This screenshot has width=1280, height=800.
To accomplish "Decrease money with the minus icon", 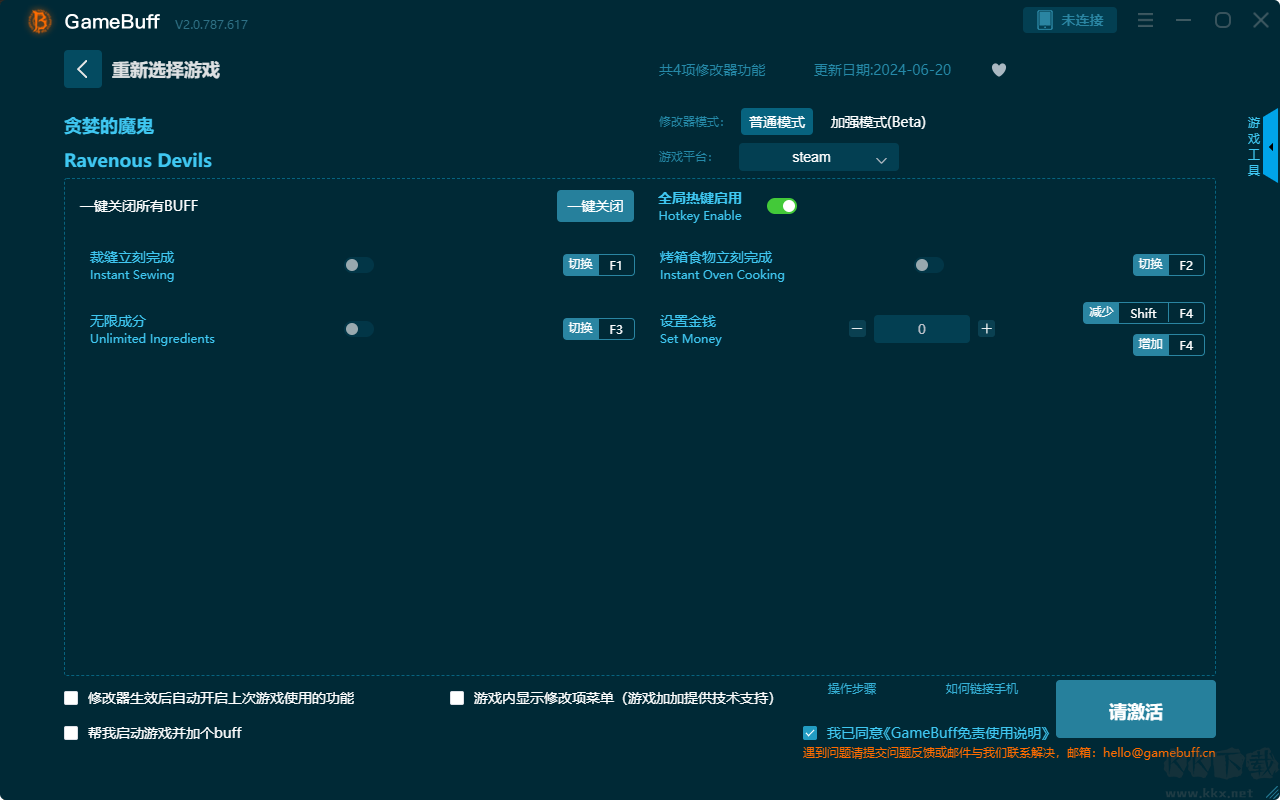I will (x=857, y=328).
